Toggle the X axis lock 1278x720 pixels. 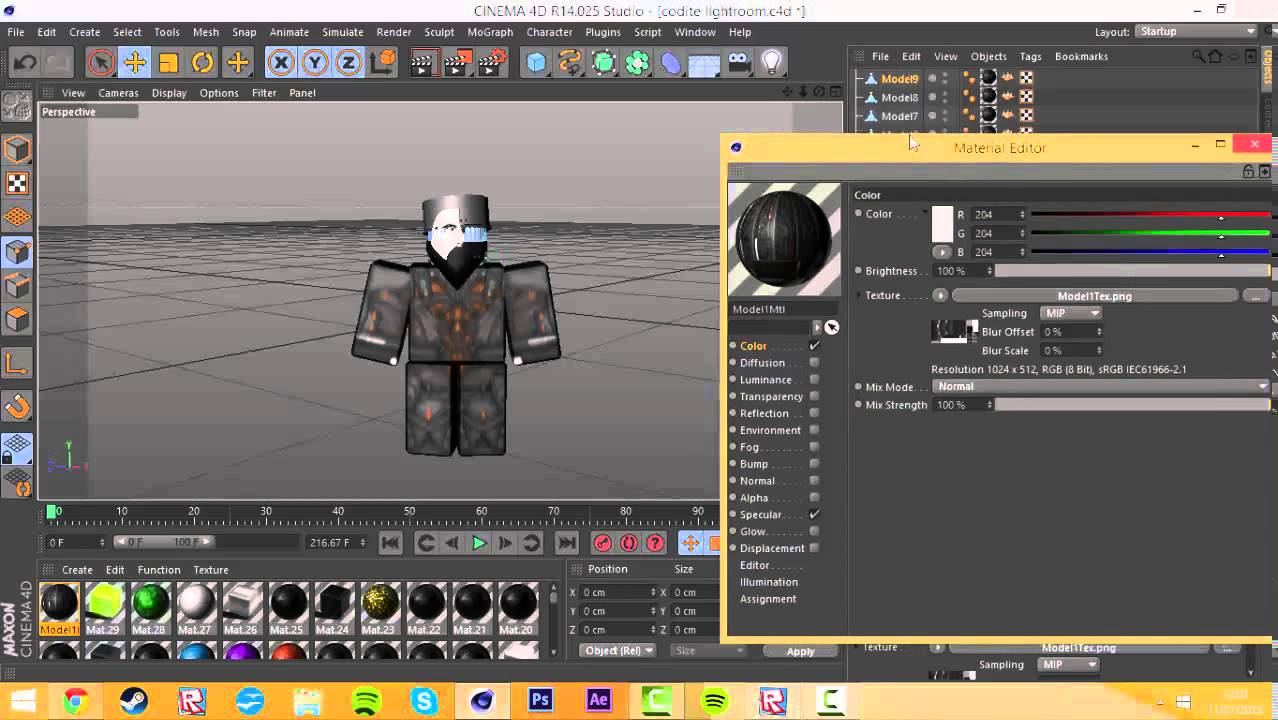[281, 63]
